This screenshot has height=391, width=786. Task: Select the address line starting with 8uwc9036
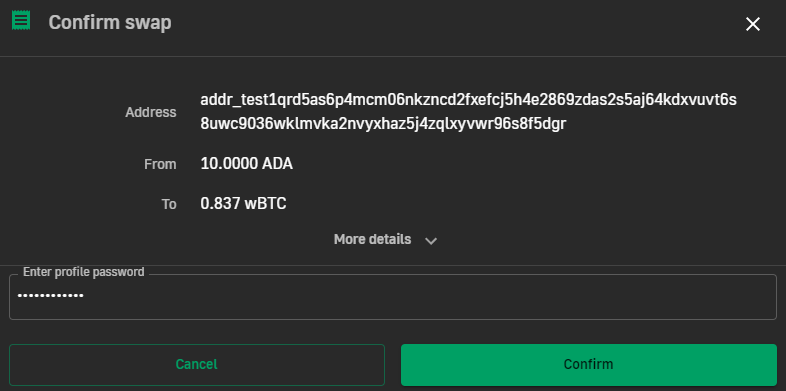tap(383, 123)
